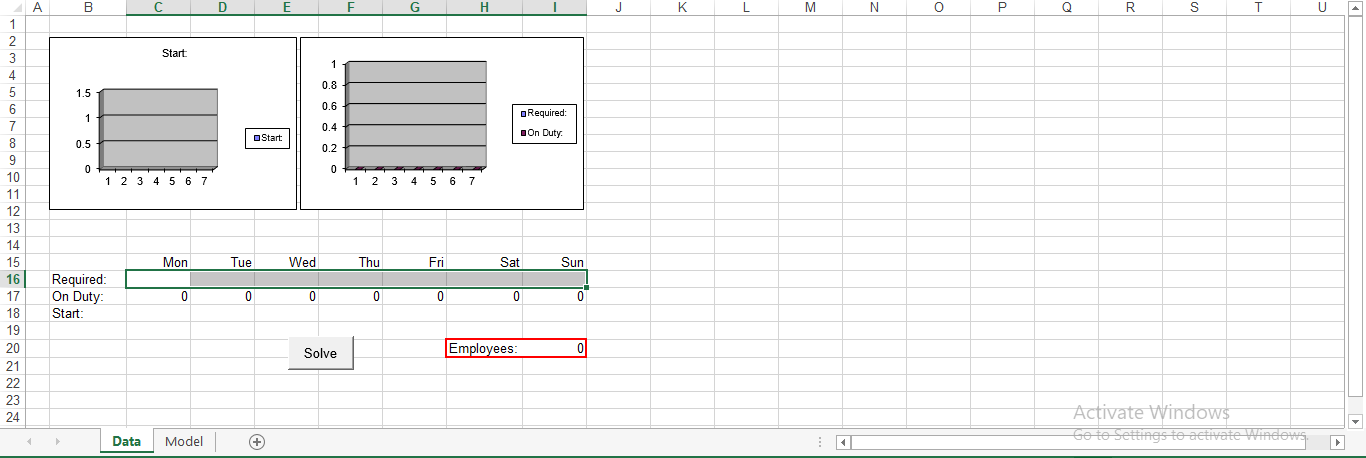
Task: Click the Sun column heading cell
Action: 554,262
